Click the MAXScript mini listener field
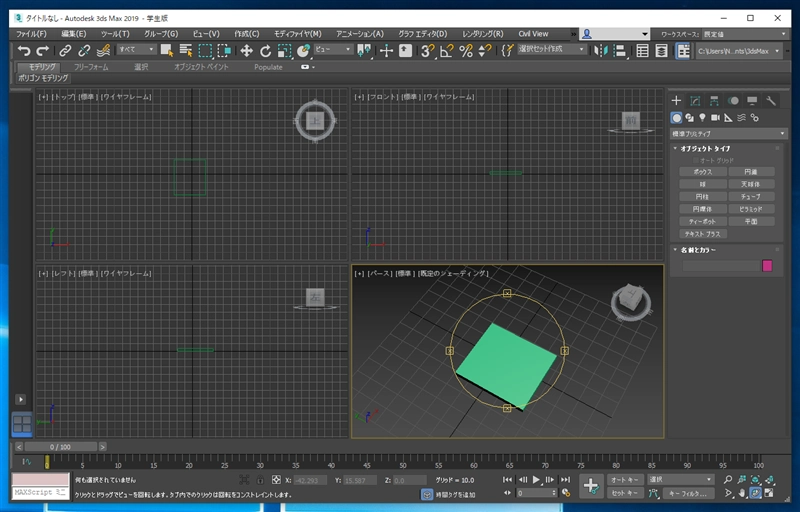Image resolution: width=800 pixels, height=512 pixels. click(x=40, y=493)
